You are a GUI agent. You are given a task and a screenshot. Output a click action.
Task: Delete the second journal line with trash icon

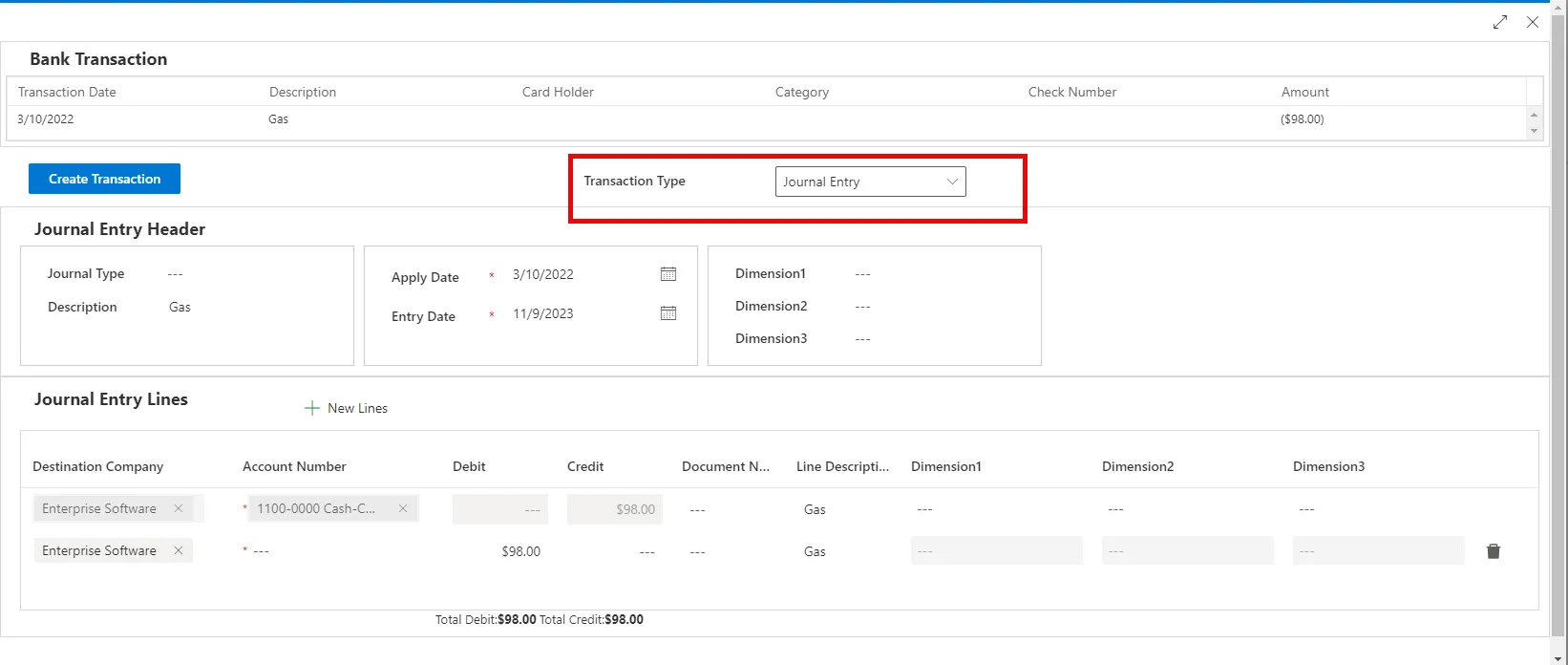pyautogui.click(x=1494, y=551)
